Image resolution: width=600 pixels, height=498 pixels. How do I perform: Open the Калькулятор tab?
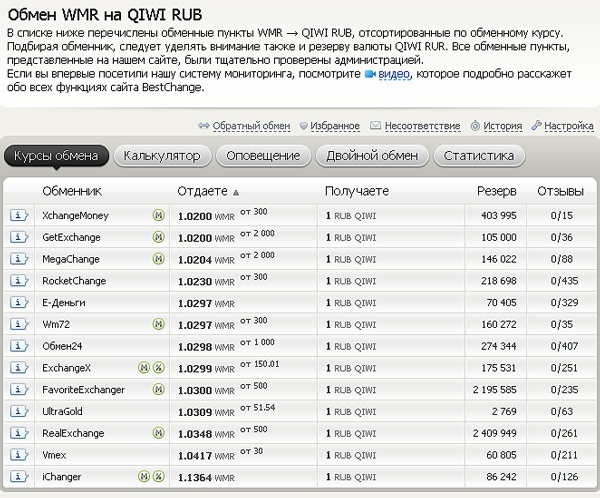tap(162, 156)
